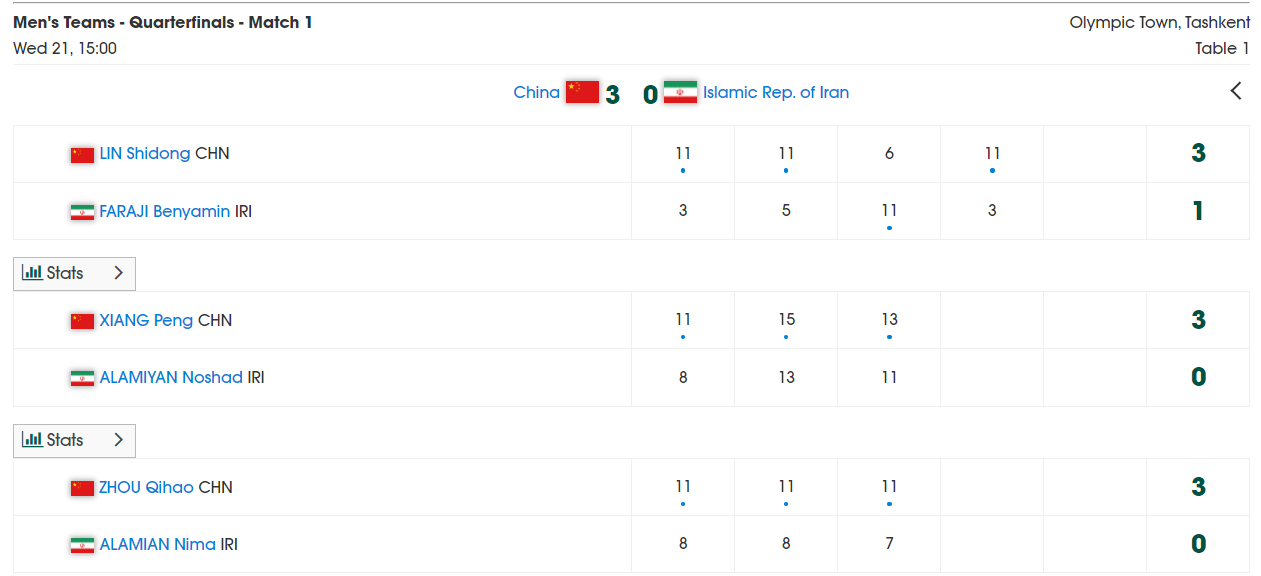Viewport: 1261px width, 576px height.
Task: Open LIN Shidong player profile
Action: [x=145, y=154]
